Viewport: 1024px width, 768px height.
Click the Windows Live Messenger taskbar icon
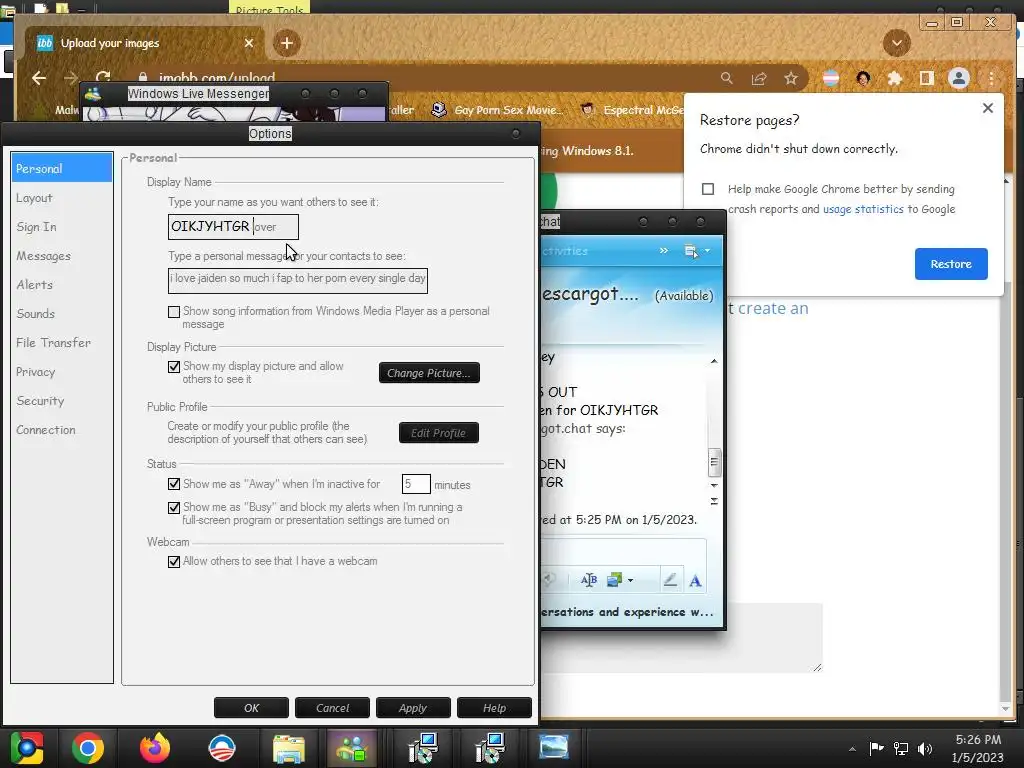(352, 748)
